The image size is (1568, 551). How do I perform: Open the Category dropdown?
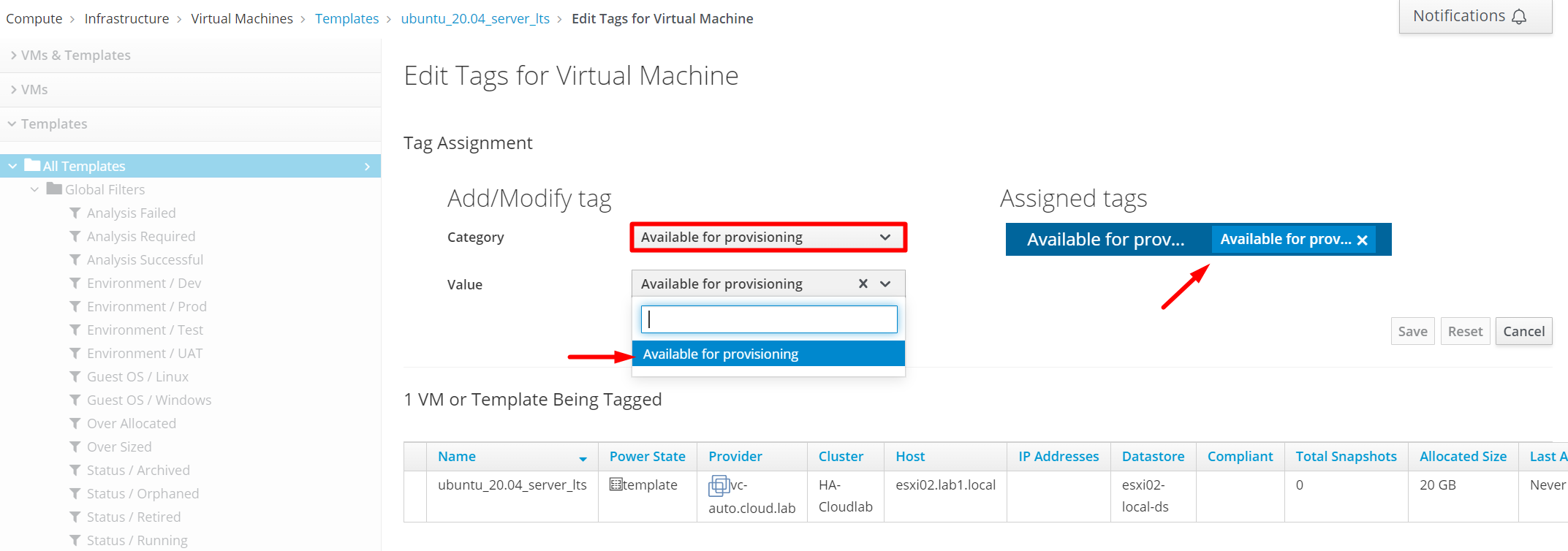tap(768, 237)
